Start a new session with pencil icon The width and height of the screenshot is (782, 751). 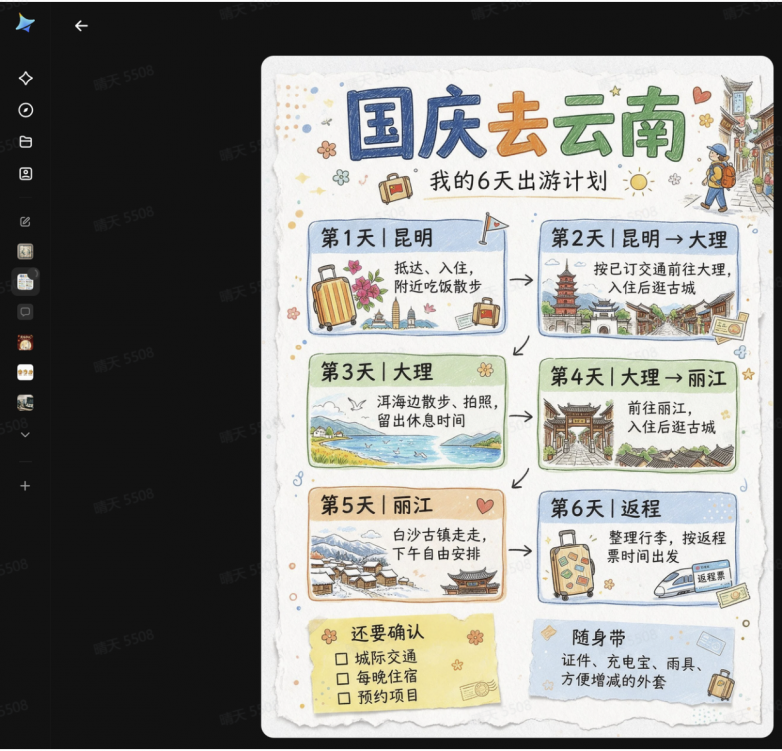25,221
